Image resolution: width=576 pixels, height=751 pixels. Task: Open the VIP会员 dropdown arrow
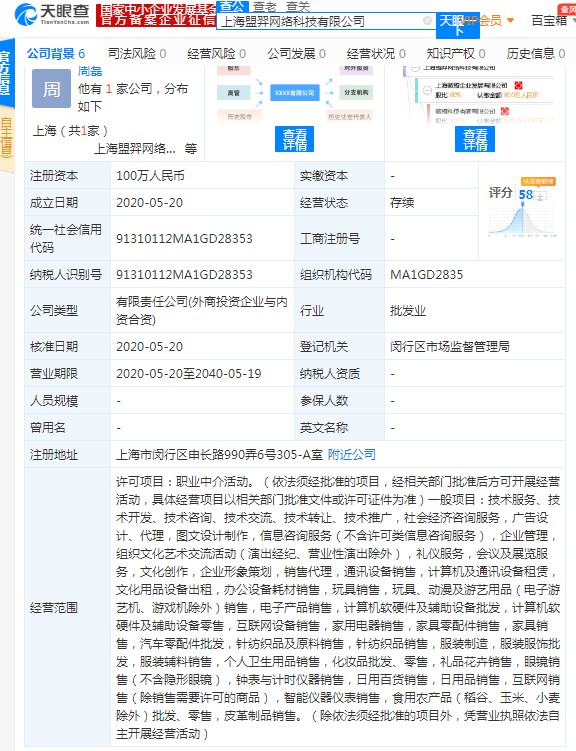pos(510,21)
